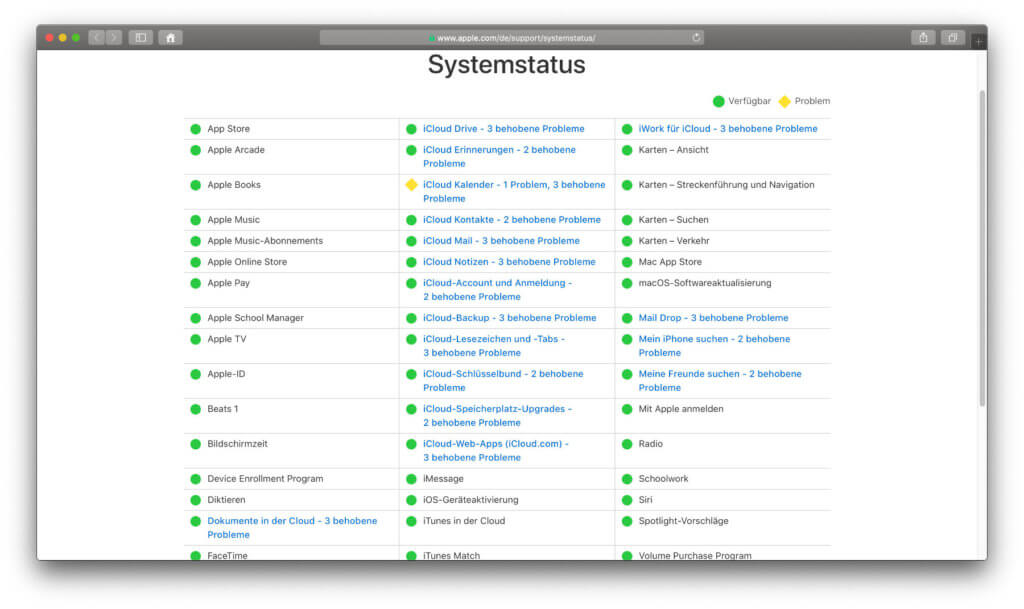Click the Systemstatus page heading
Image resolution: width=1024 pixels, height=609 pixels.
(x=506, y=65)
